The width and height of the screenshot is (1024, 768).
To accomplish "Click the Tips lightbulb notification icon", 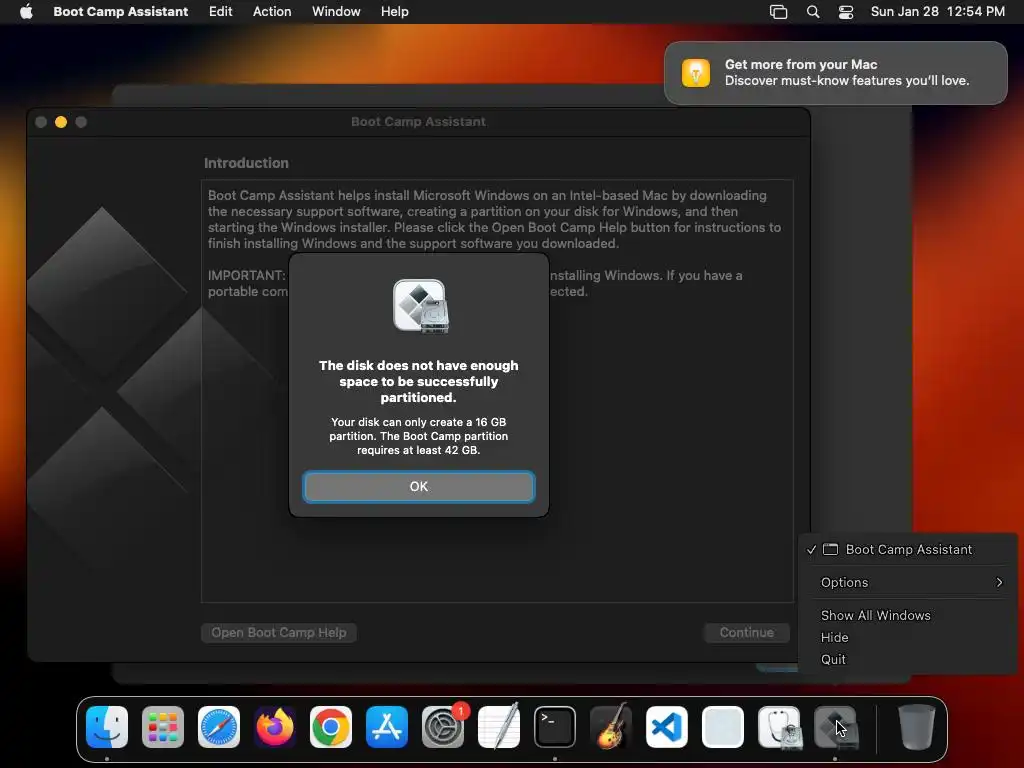I will (x=696, y=72).
